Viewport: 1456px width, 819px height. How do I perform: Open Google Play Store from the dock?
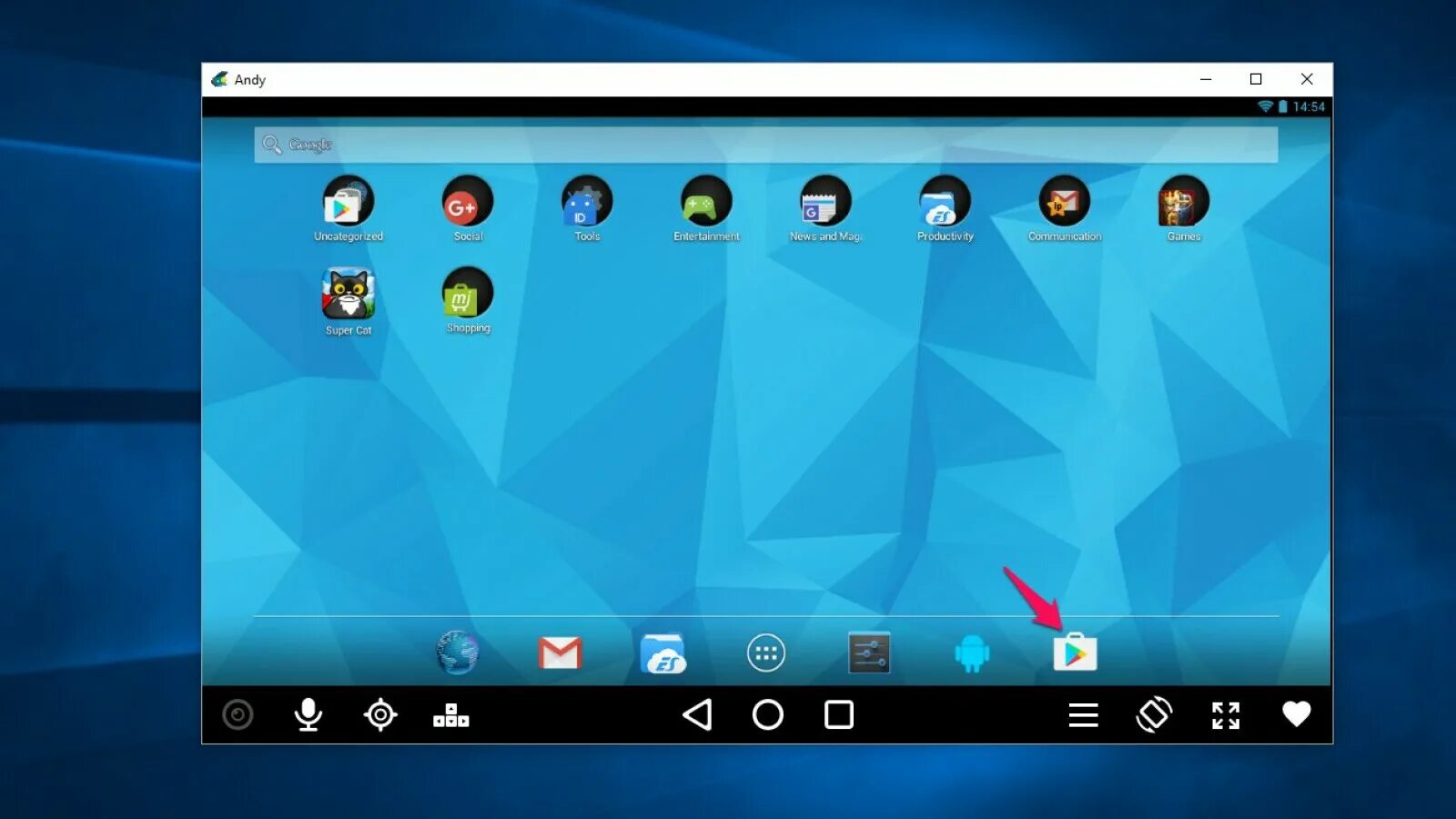pos(1076,652)
